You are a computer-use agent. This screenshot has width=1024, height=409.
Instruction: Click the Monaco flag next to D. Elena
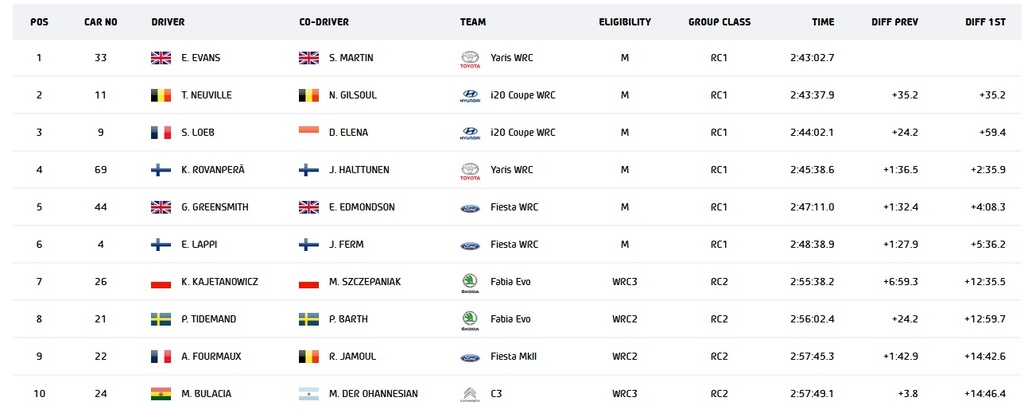[309, 130]
